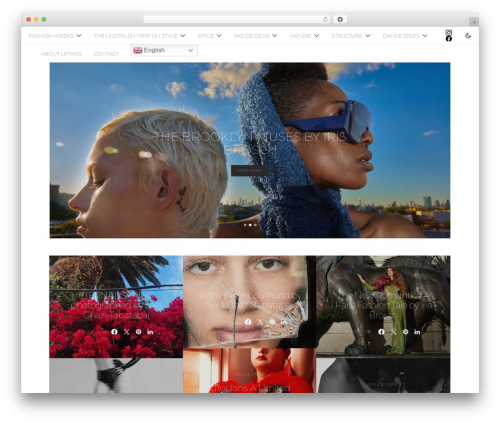Open In the Neighbourhood by Sara Ghazi-Tabatabai post
This screenshot has width=500, height=423.
click(250, 300)
